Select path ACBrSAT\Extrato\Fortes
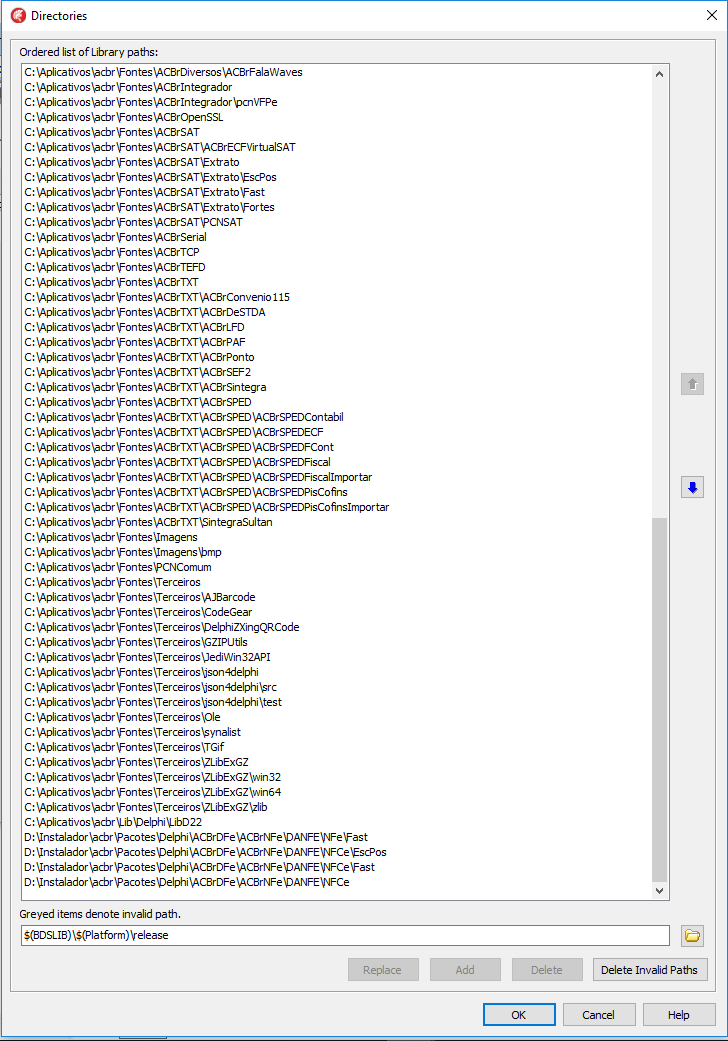The image size is (728, 1041). tap(149, 207)
